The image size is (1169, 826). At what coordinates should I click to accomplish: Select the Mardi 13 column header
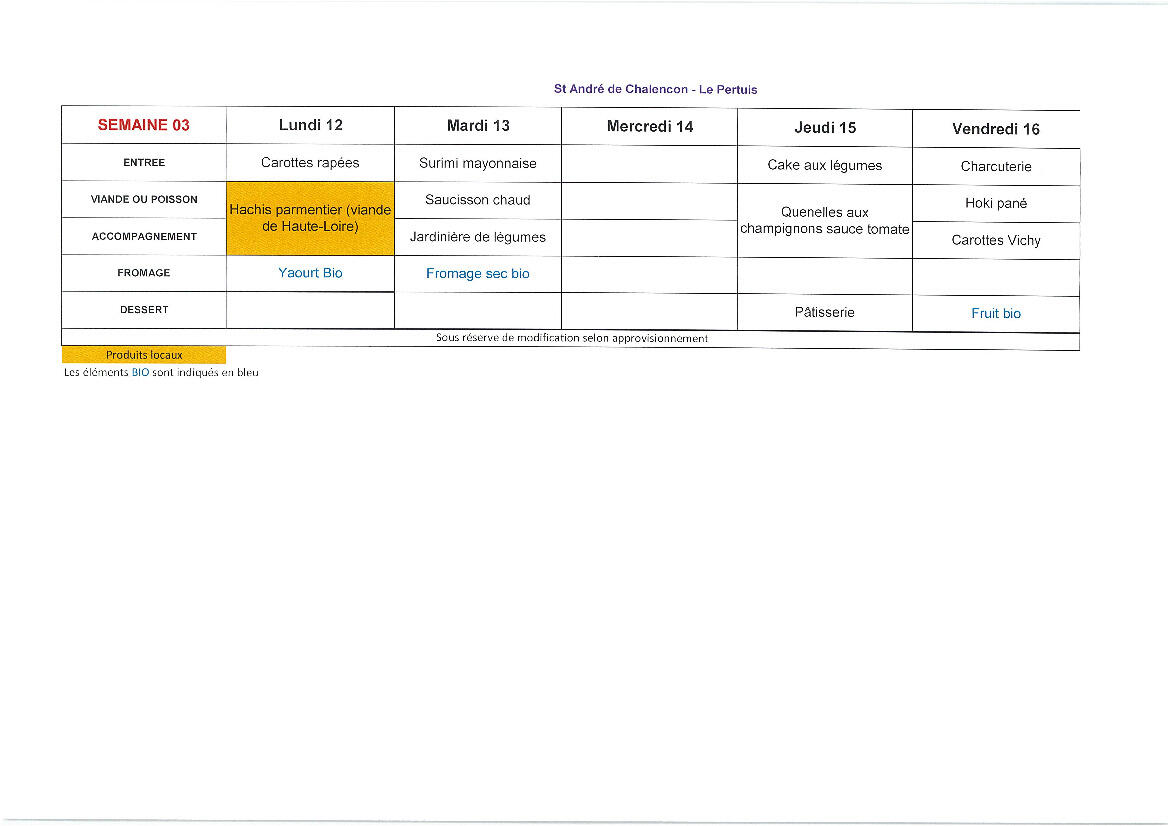pyautogui.click(x=478, y=126)
